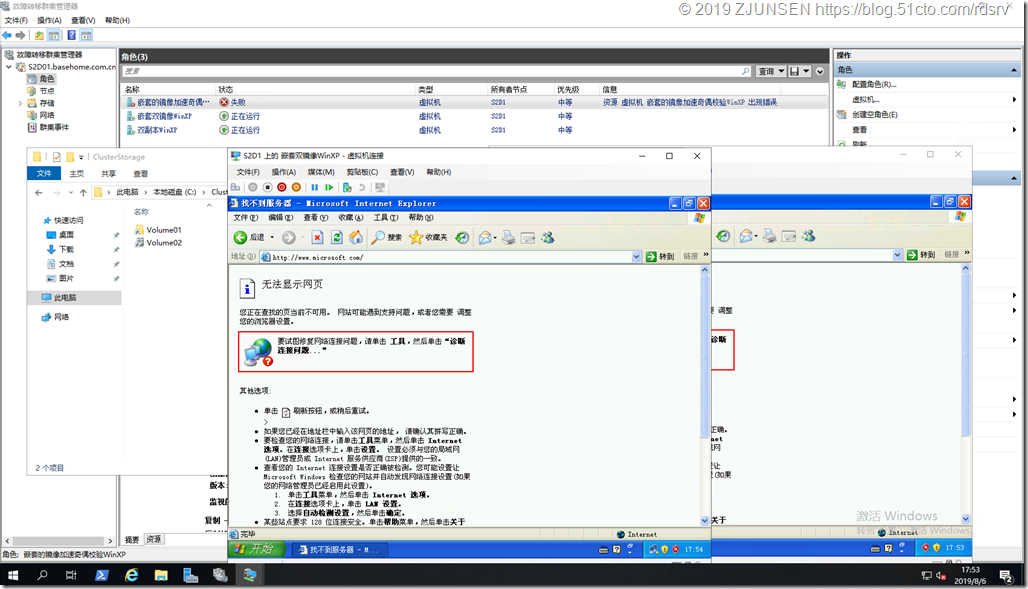The image size is (1028, 589).
Task: Open the IE History button
Action: [x=462, y=237]
